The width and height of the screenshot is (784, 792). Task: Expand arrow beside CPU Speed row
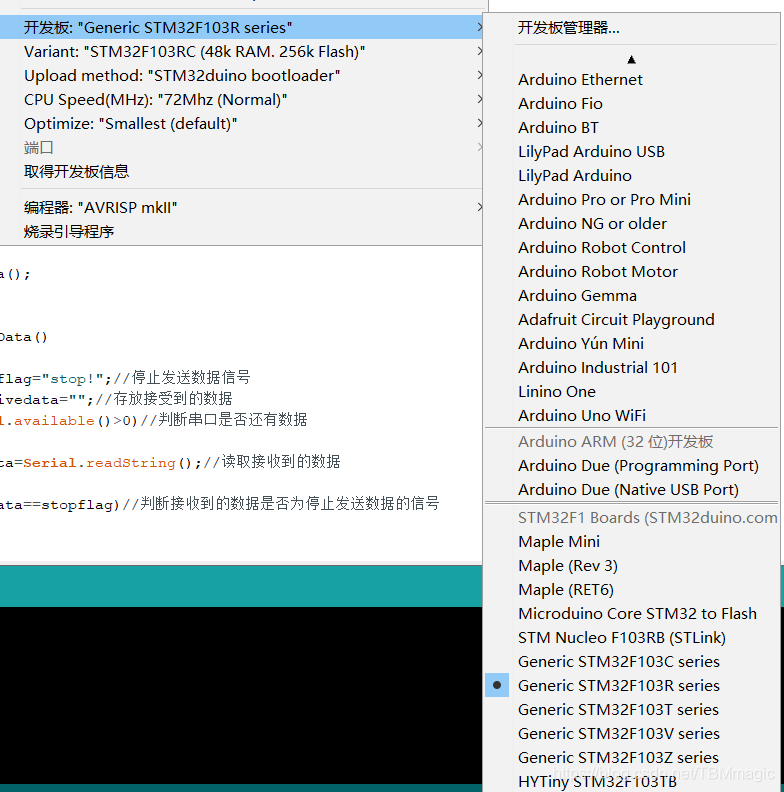point(479,99)
